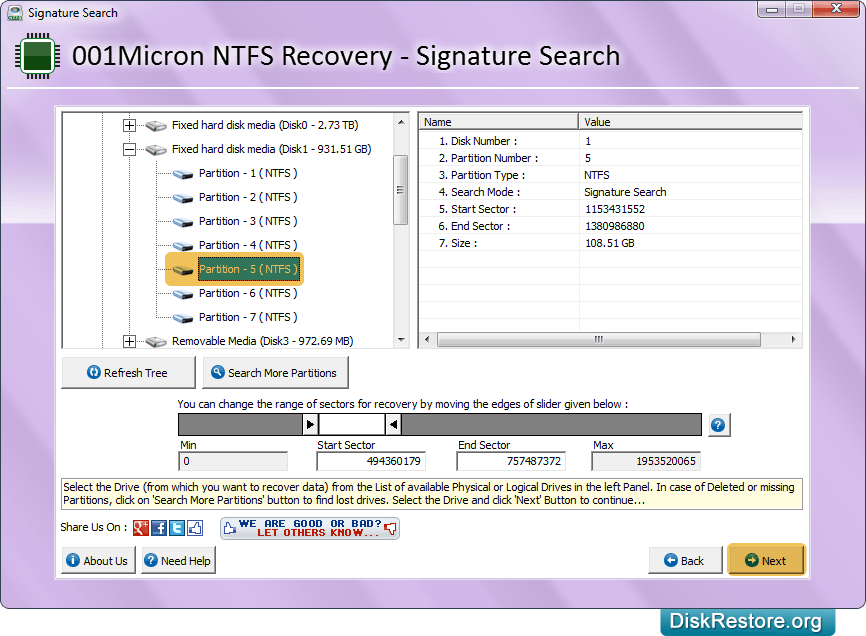866x636 pixels.
Task: Click the Size value 108.51 GB
Action: click(x=610, y=243)
